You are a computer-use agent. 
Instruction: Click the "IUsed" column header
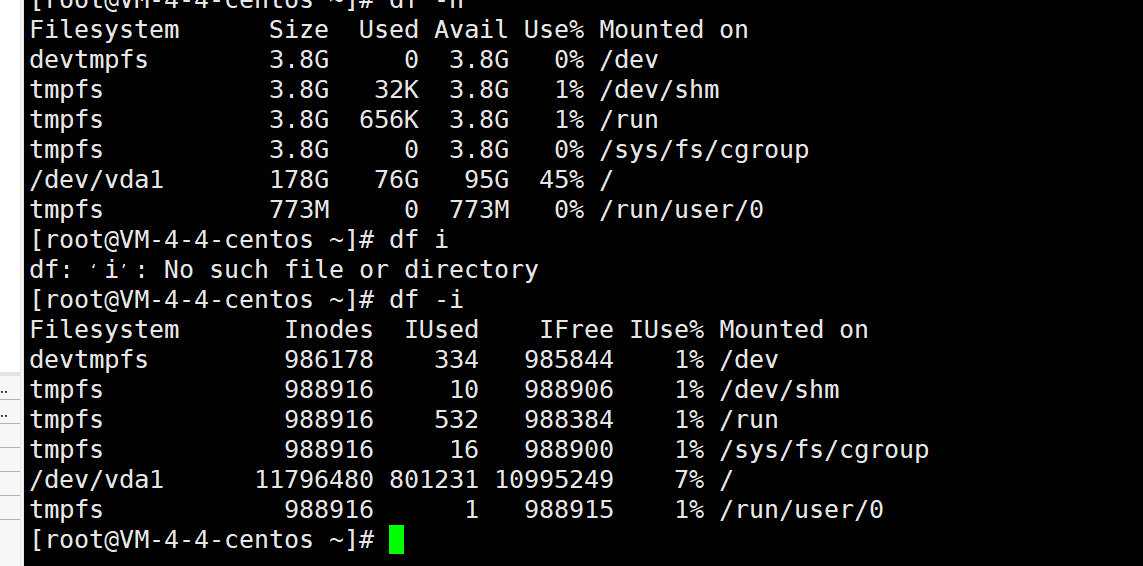tap(441, 330)
